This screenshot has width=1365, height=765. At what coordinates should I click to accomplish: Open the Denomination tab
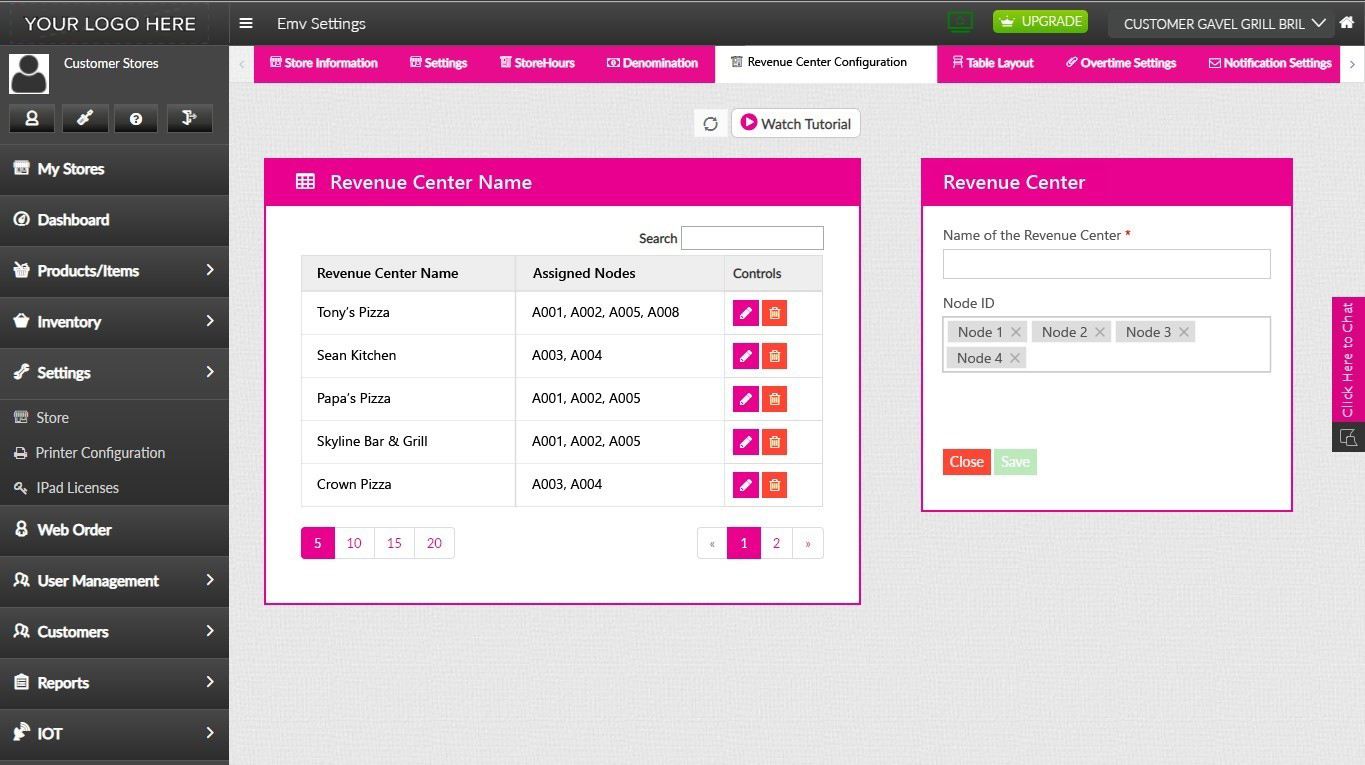pyautogui.click(x=652, y=63)
